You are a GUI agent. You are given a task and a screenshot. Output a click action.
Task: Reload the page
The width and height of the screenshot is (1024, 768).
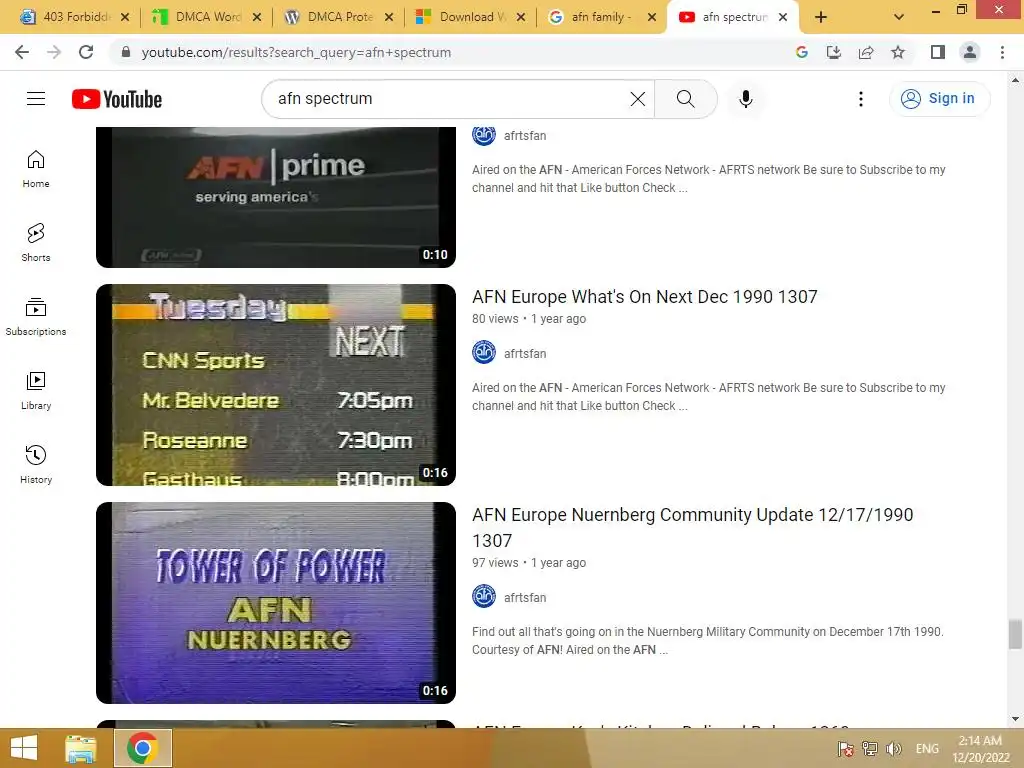86,52
